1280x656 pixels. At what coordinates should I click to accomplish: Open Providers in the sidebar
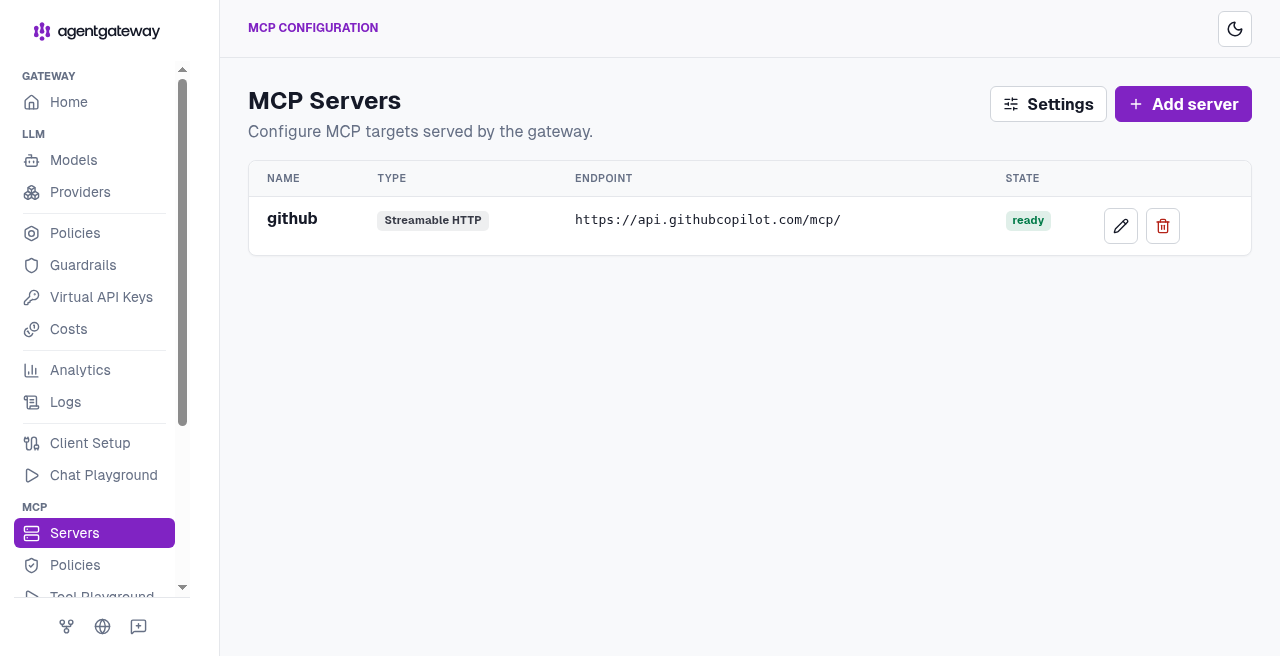94,192
